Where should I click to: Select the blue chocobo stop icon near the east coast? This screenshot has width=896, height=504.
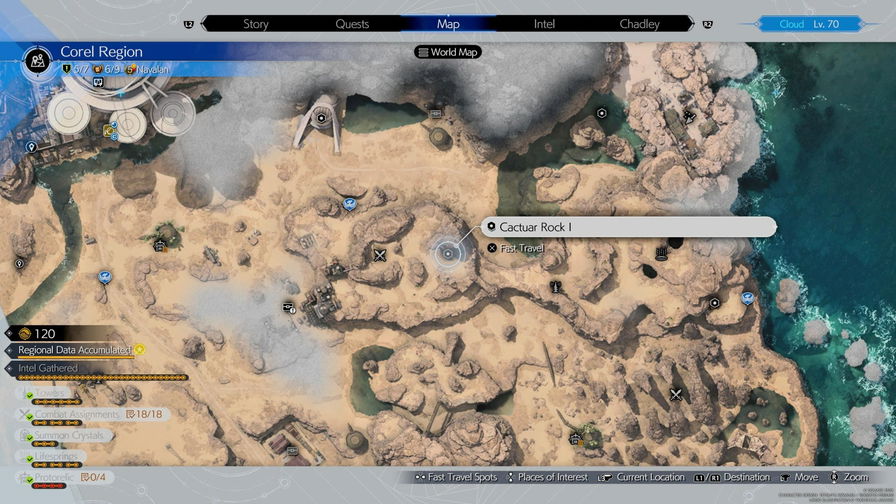coord(748,297)
